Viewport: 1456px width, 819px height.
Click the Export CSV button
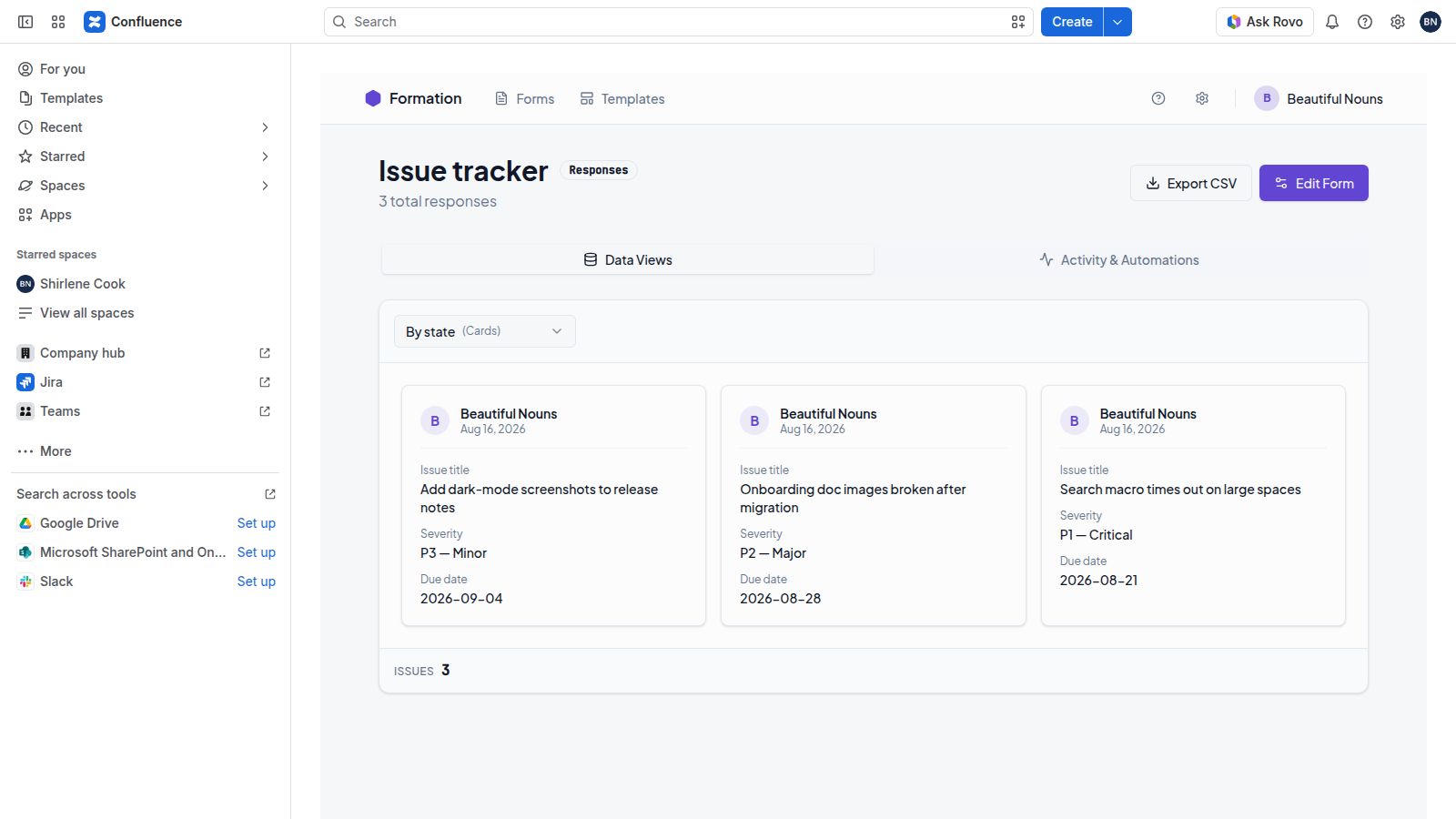click(1191, 183)
